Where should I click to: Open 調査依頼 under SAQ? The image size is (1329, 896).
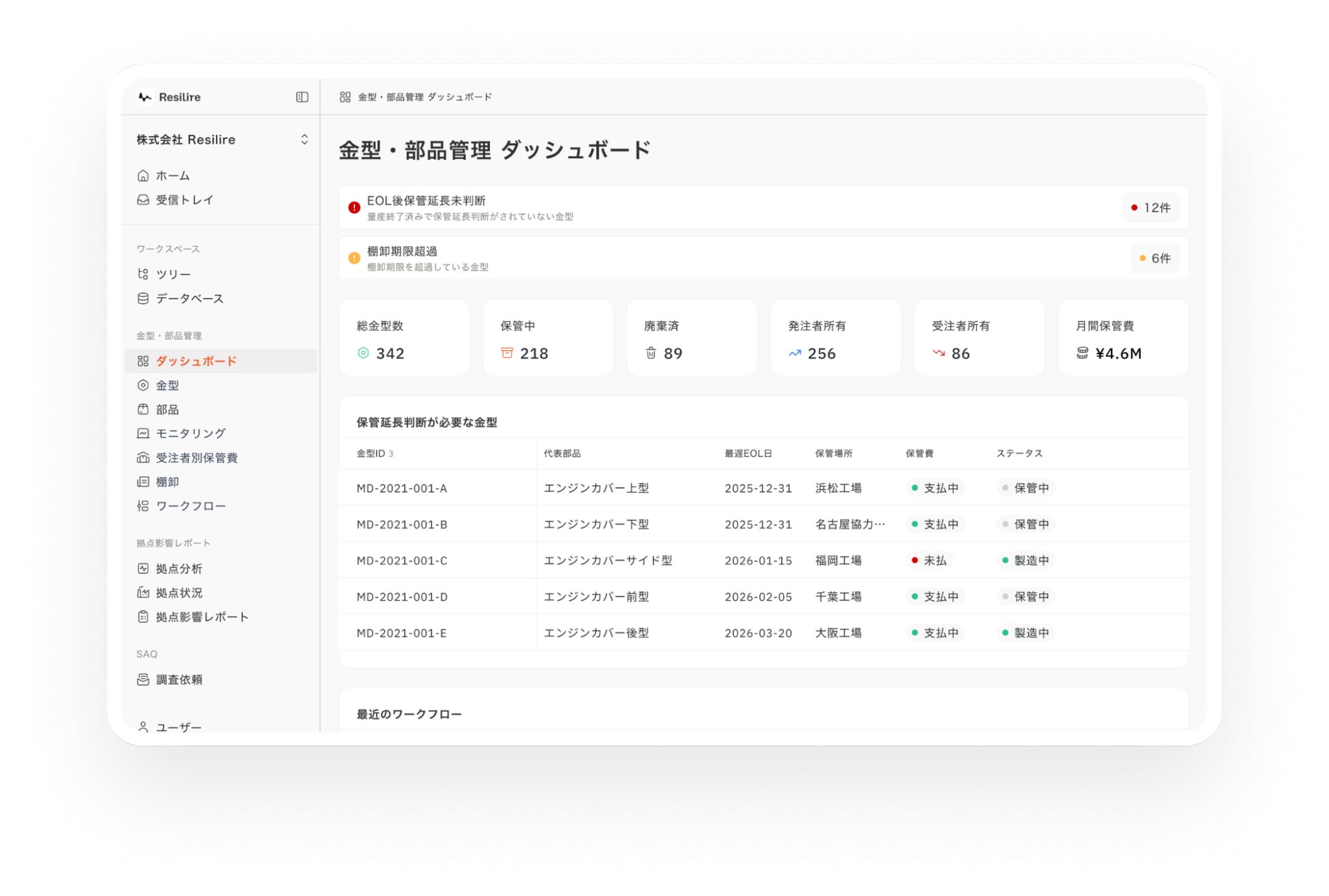point(179,679)
